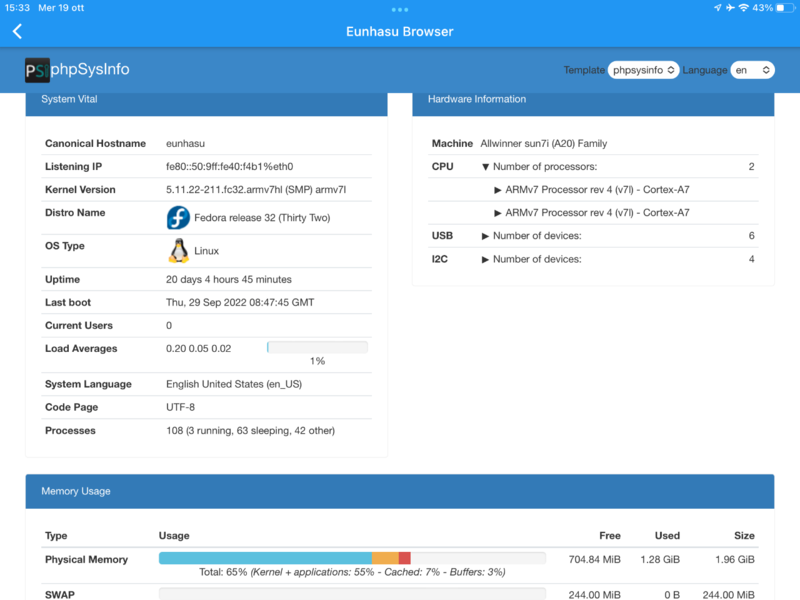
Task: Expand the I2C number of devices list
Action: (x=486, y=259)
